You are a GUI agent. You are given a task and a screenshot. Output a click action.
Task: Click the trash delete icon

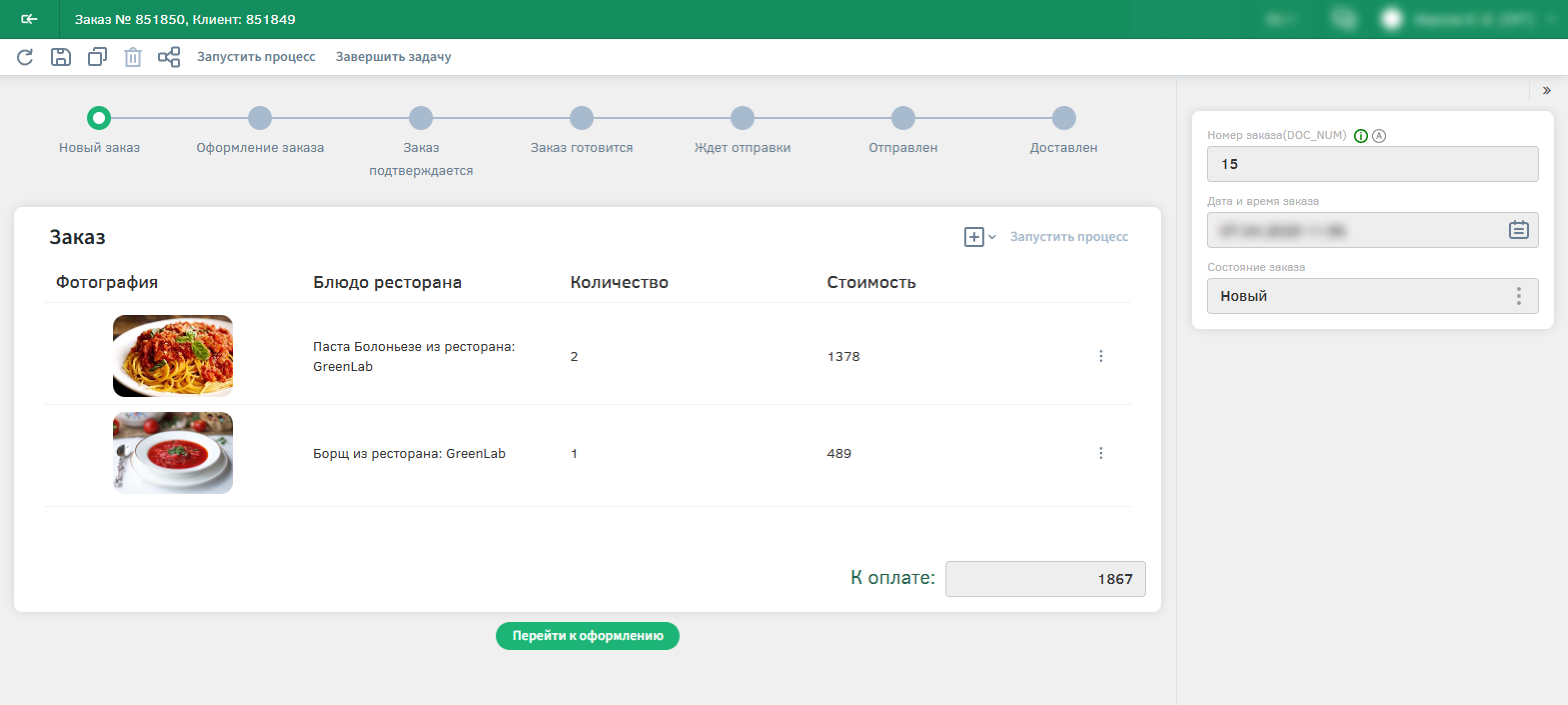(x=133, y=57)
